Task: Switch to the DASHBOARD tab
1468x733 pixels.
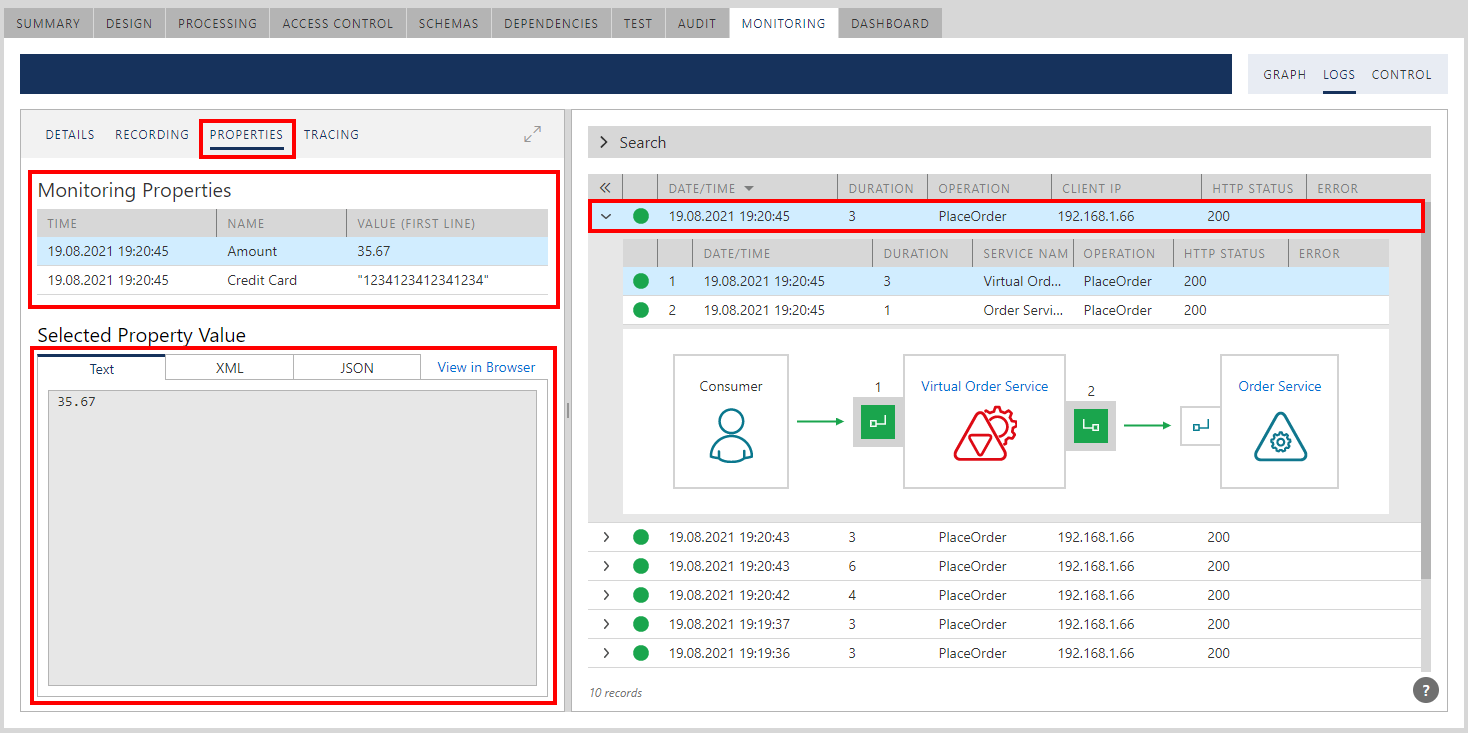Action: click(x=890, y=23)
